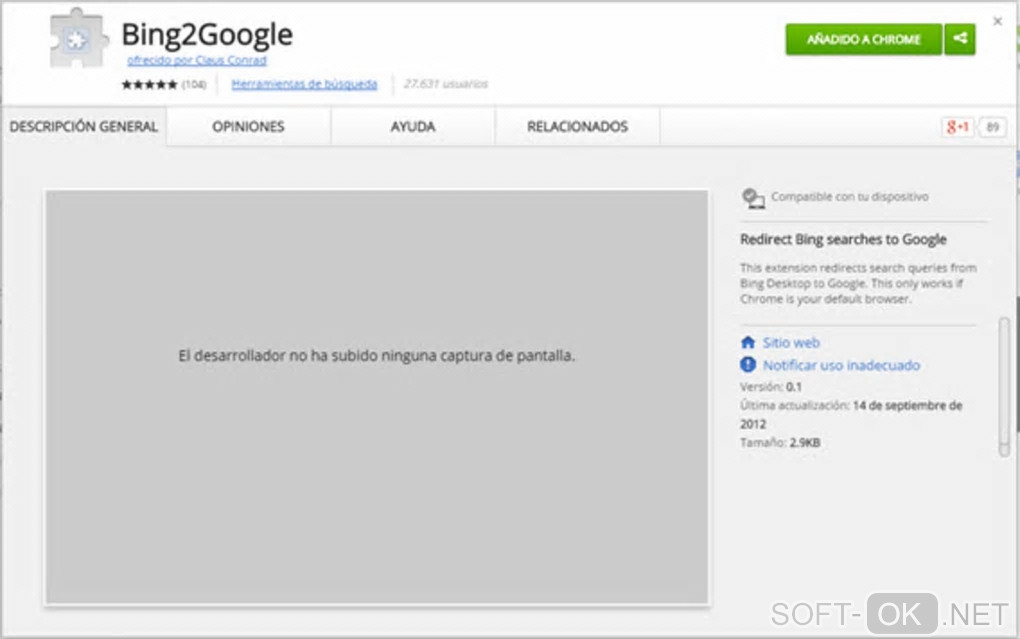
Task: Click the share icon button
Action: (x=960, y=39)
